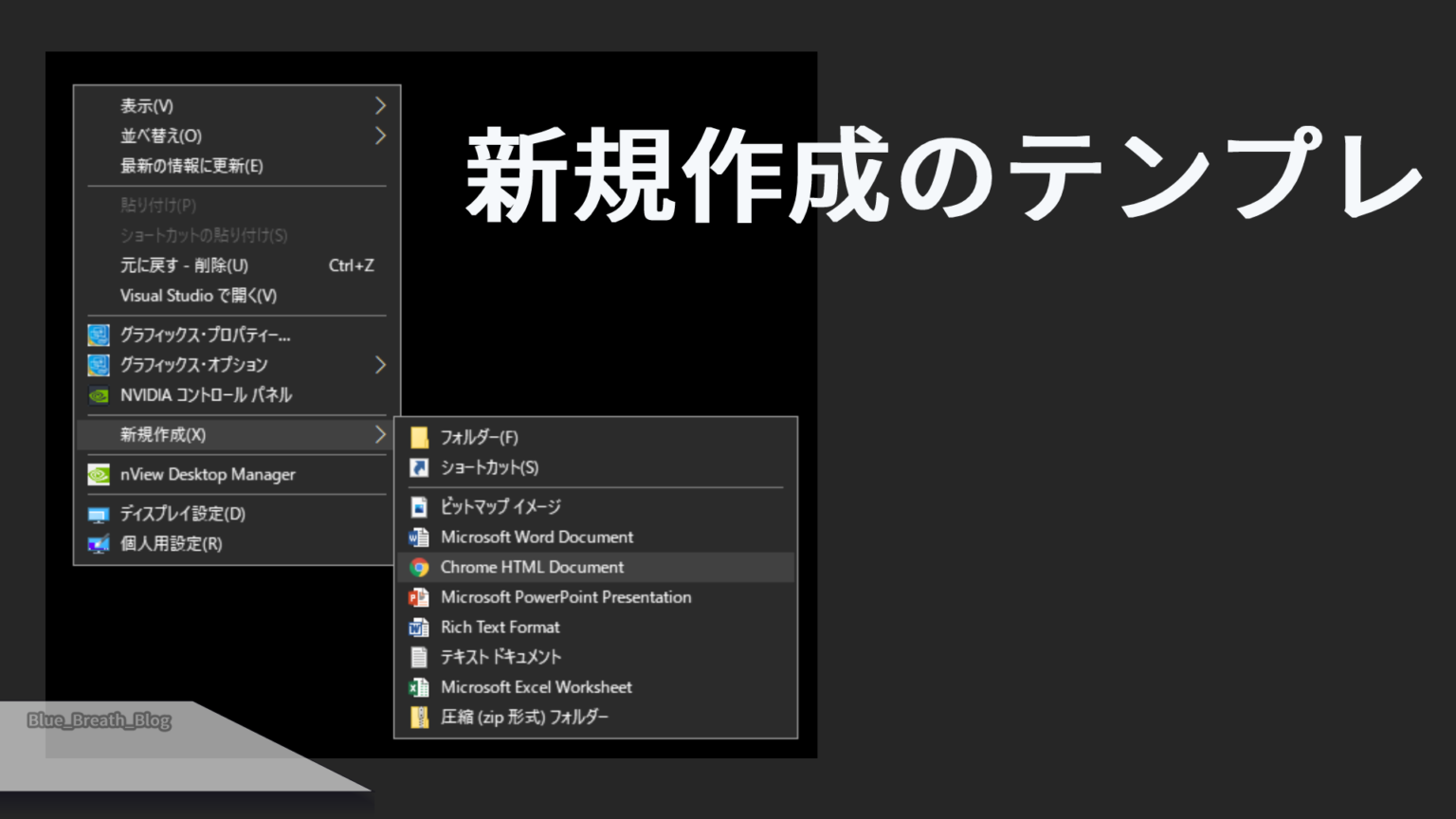Launch nView Desktop Manager entry
This screenshot has height=819, width=1456.
pyautogui.click(x=237, y=474)
